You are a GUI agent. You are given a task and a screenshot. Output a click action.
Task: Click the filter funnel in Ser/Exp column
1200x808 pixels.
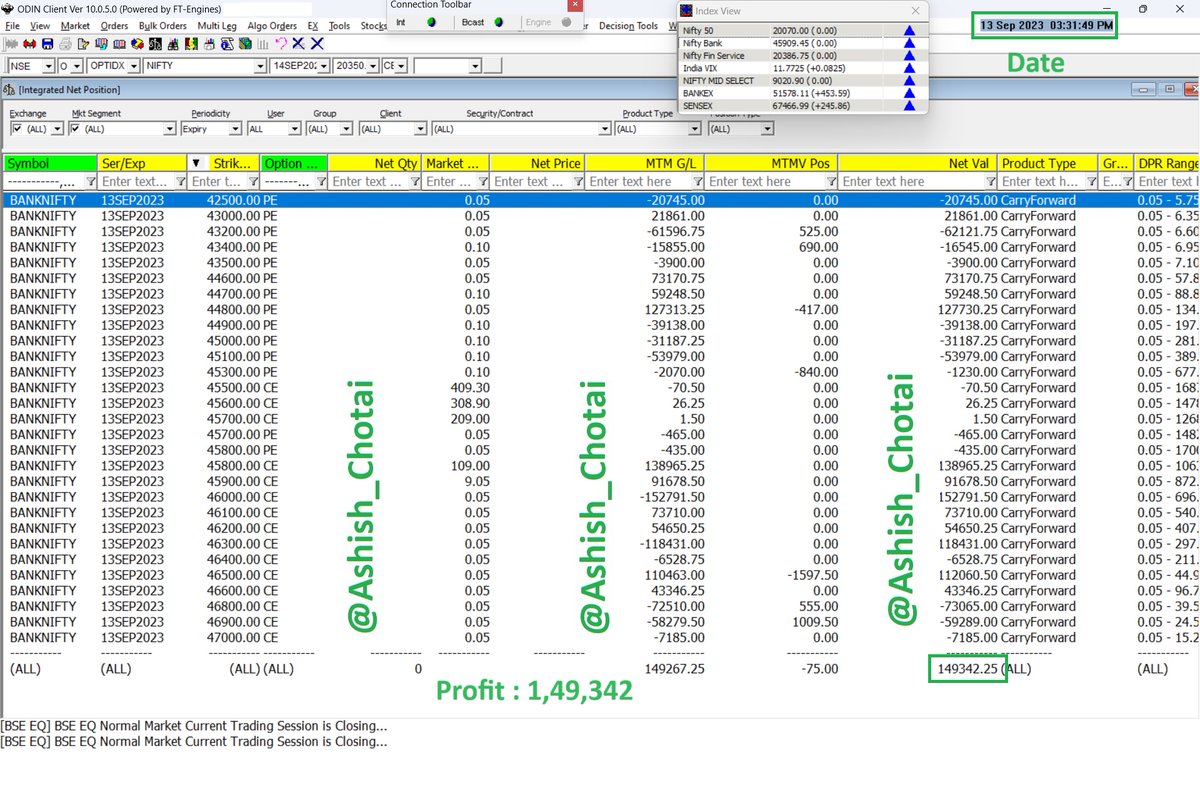[x=181, y=181]
